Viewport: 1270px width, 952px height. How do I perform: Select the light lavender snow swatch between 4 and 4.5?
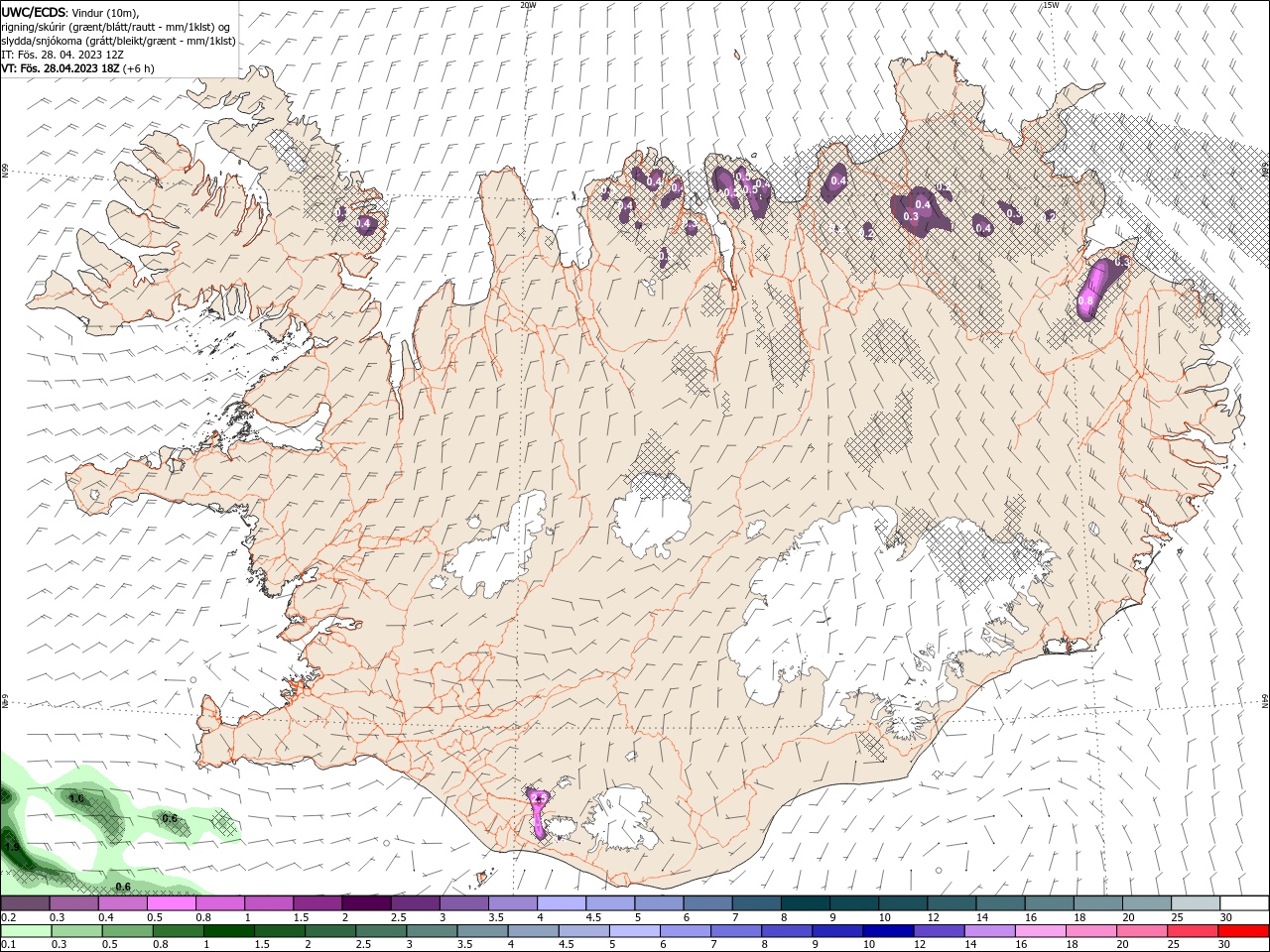(562, 902)
